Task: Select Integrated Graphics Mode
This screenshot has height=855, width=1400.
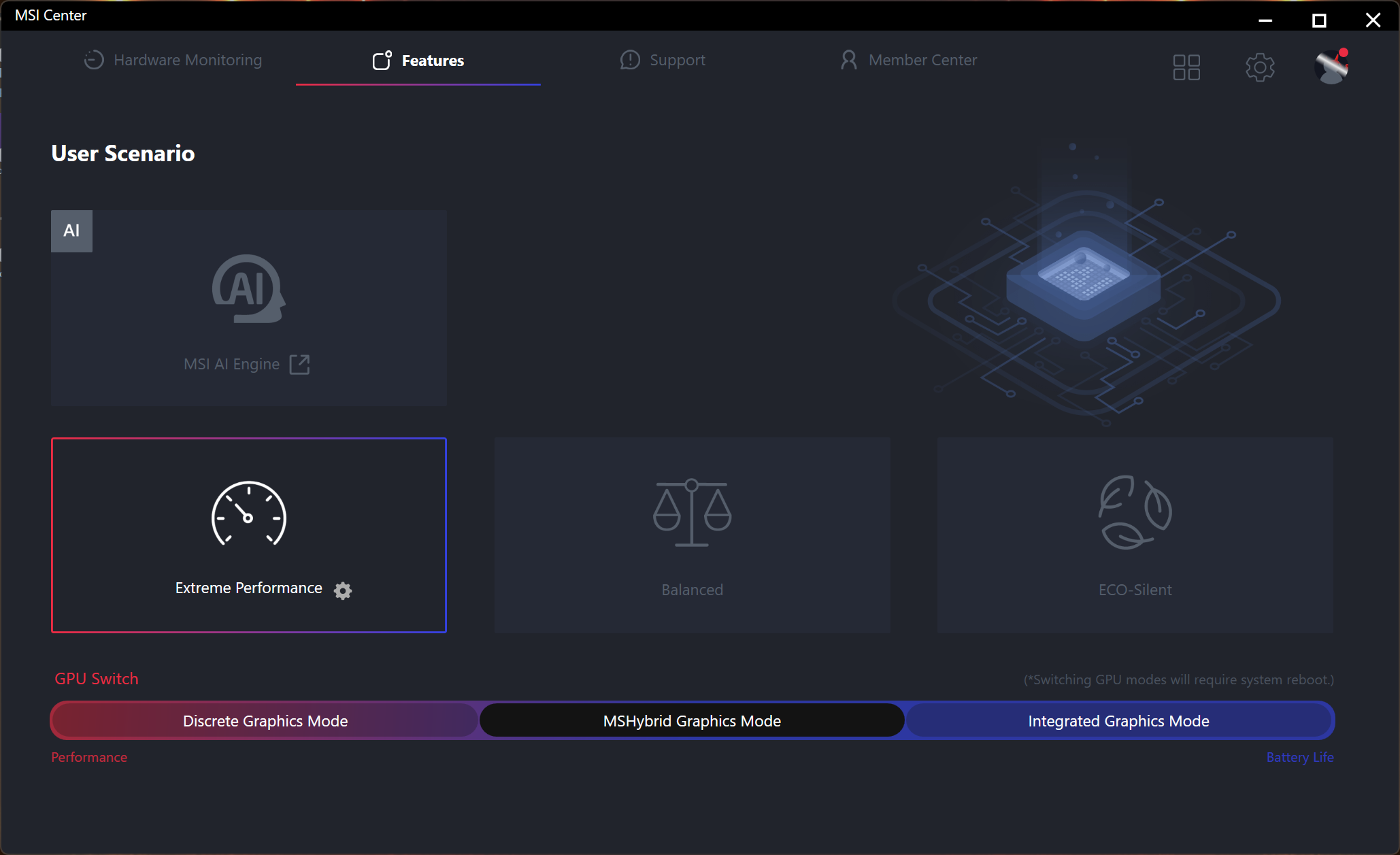Action: 1118,721
